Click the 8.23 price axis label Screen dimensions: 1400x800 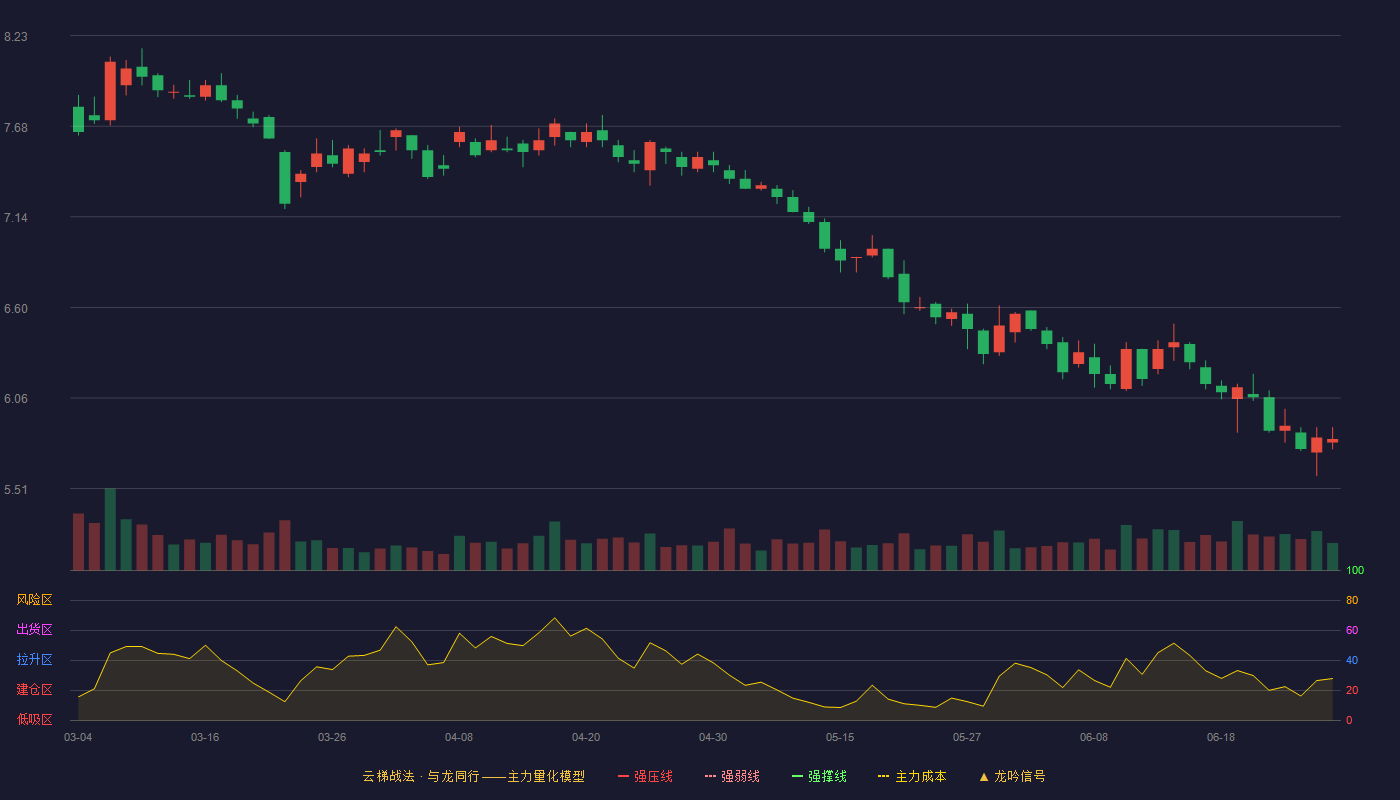(16, 37)
